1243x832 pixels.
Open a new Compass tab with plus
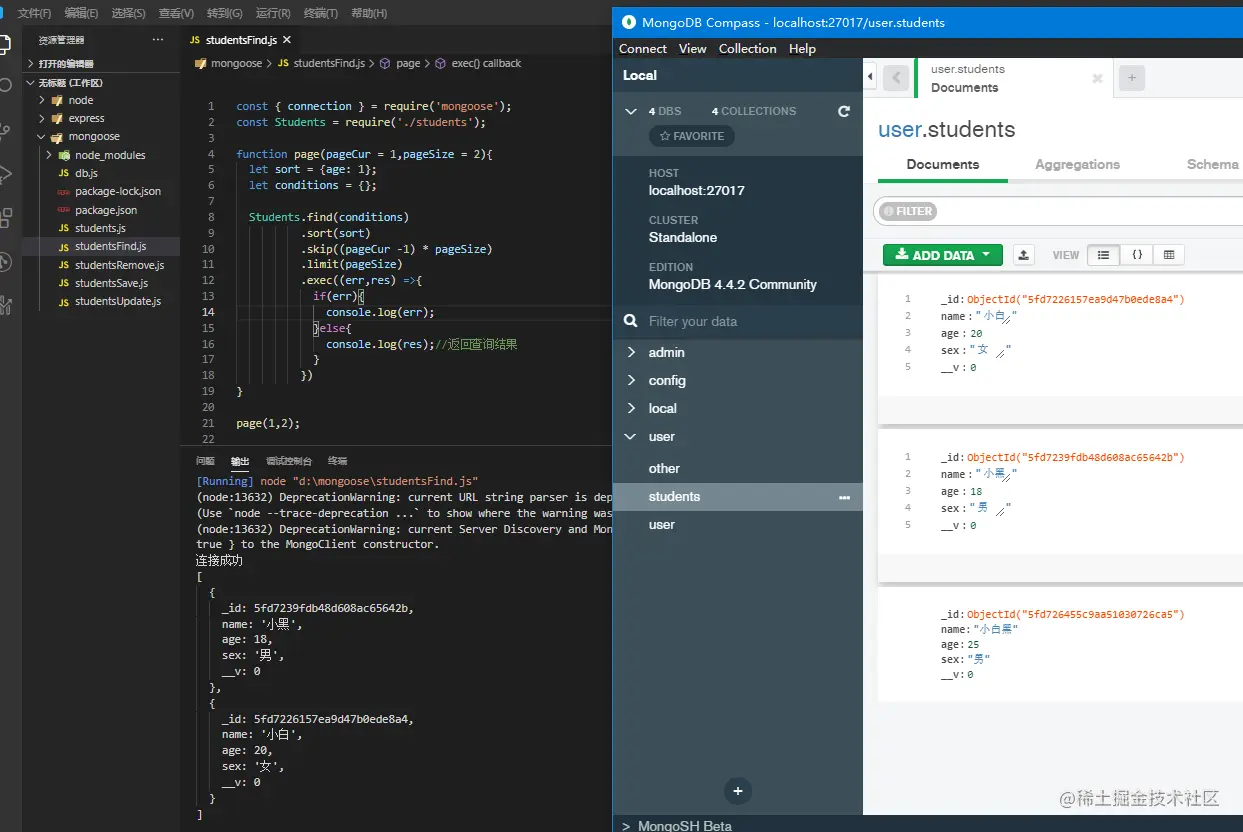point(1131,78)
